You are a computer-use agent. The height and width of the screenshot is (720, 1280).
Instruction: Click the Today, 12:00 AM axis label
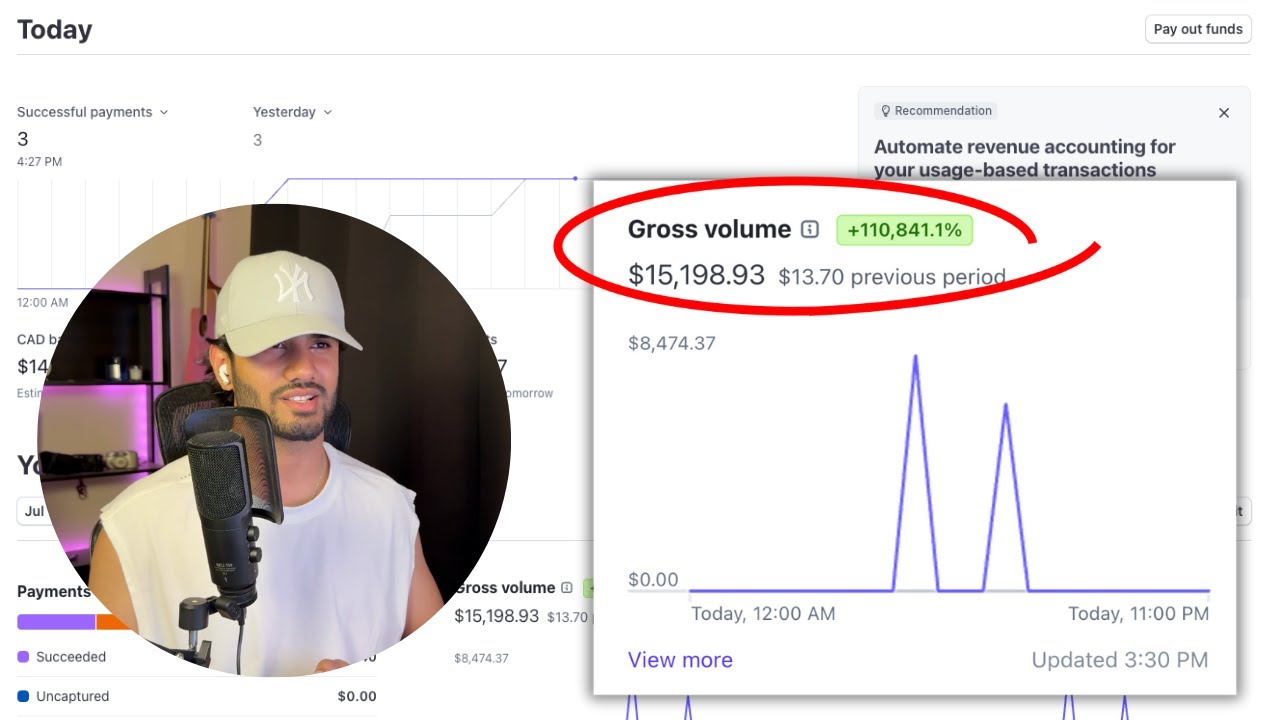(x=763, y=614)
